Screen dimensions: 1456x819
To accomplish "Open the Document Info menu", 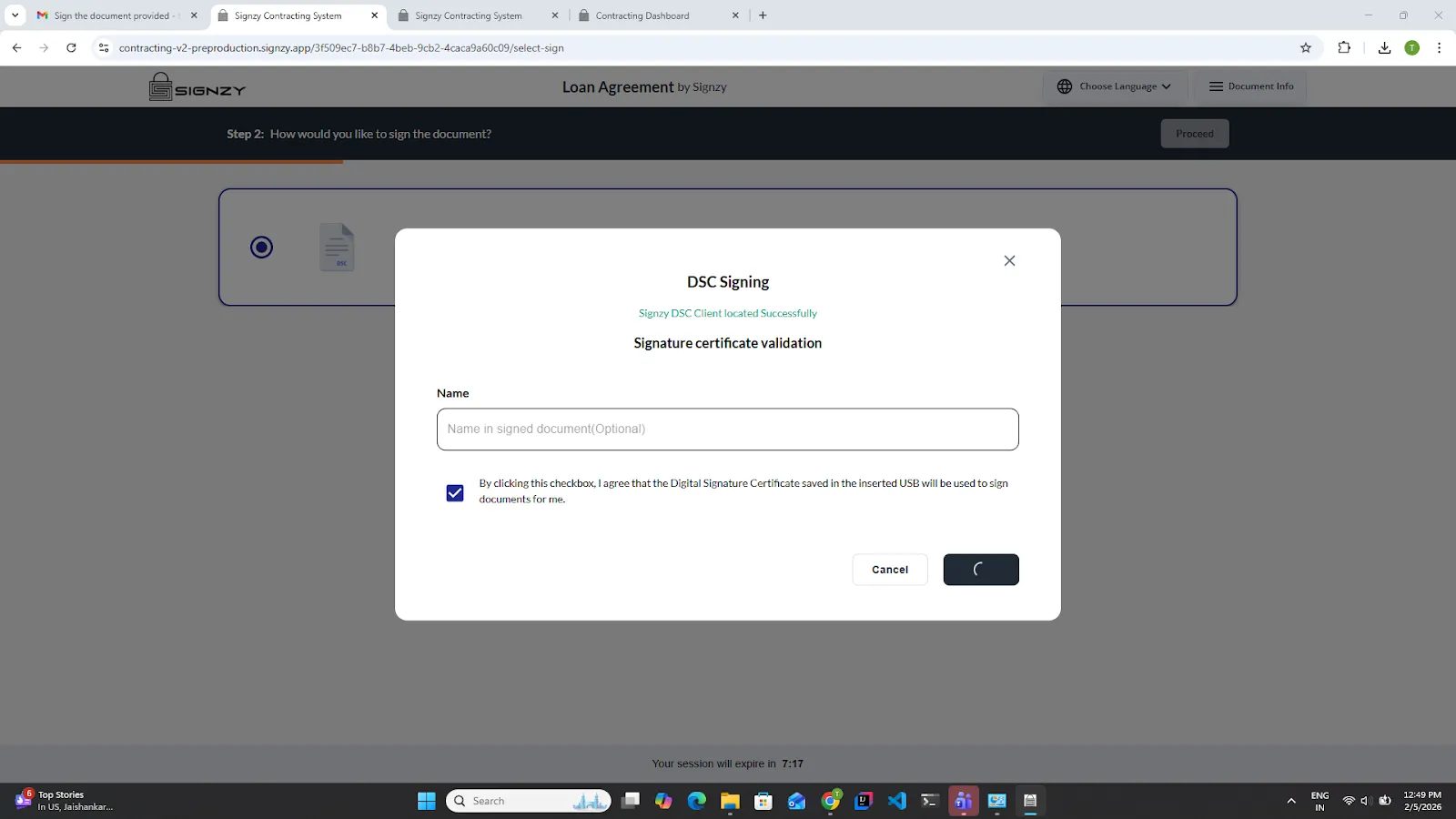I will coord(1251,86).
